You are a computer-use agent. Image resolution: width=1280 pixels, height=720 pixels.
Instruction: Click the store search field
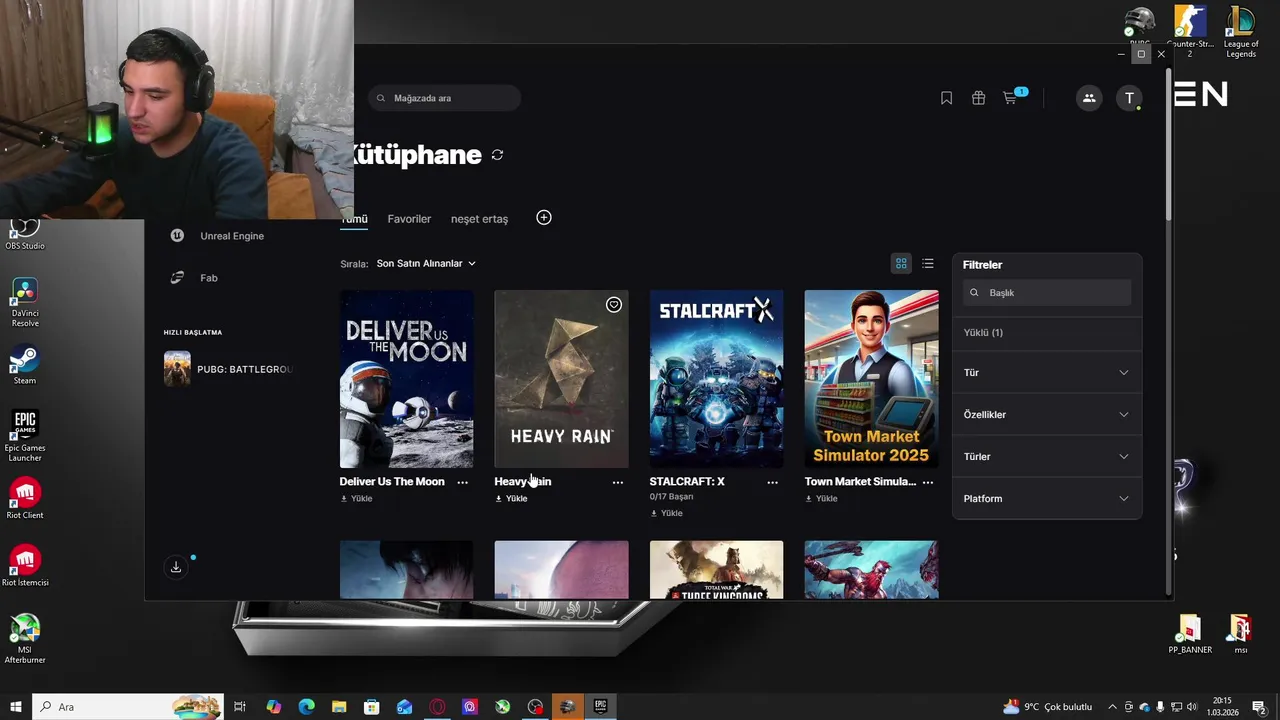tap(445, 98)
